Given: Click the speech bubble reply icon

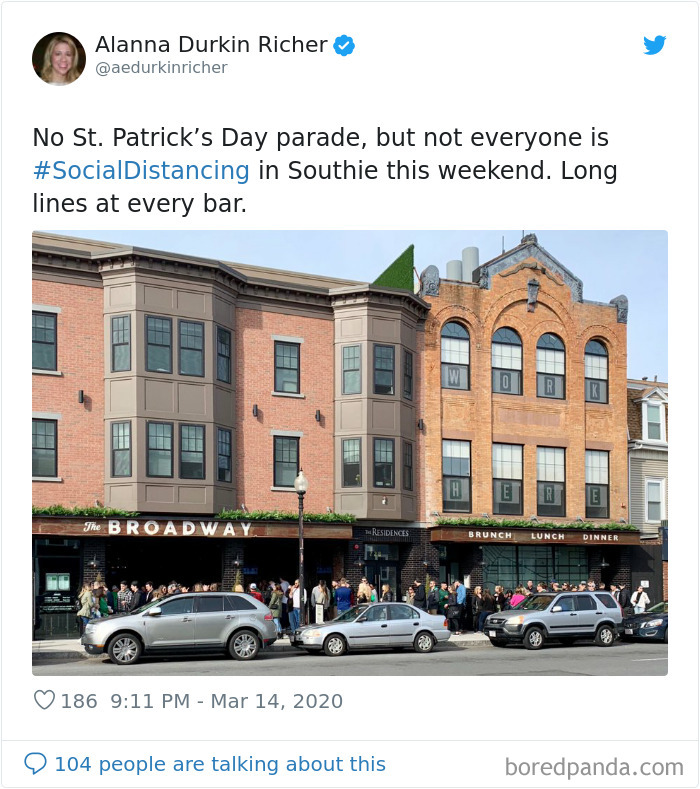Looking at the screenshot, I should (36, 764).
